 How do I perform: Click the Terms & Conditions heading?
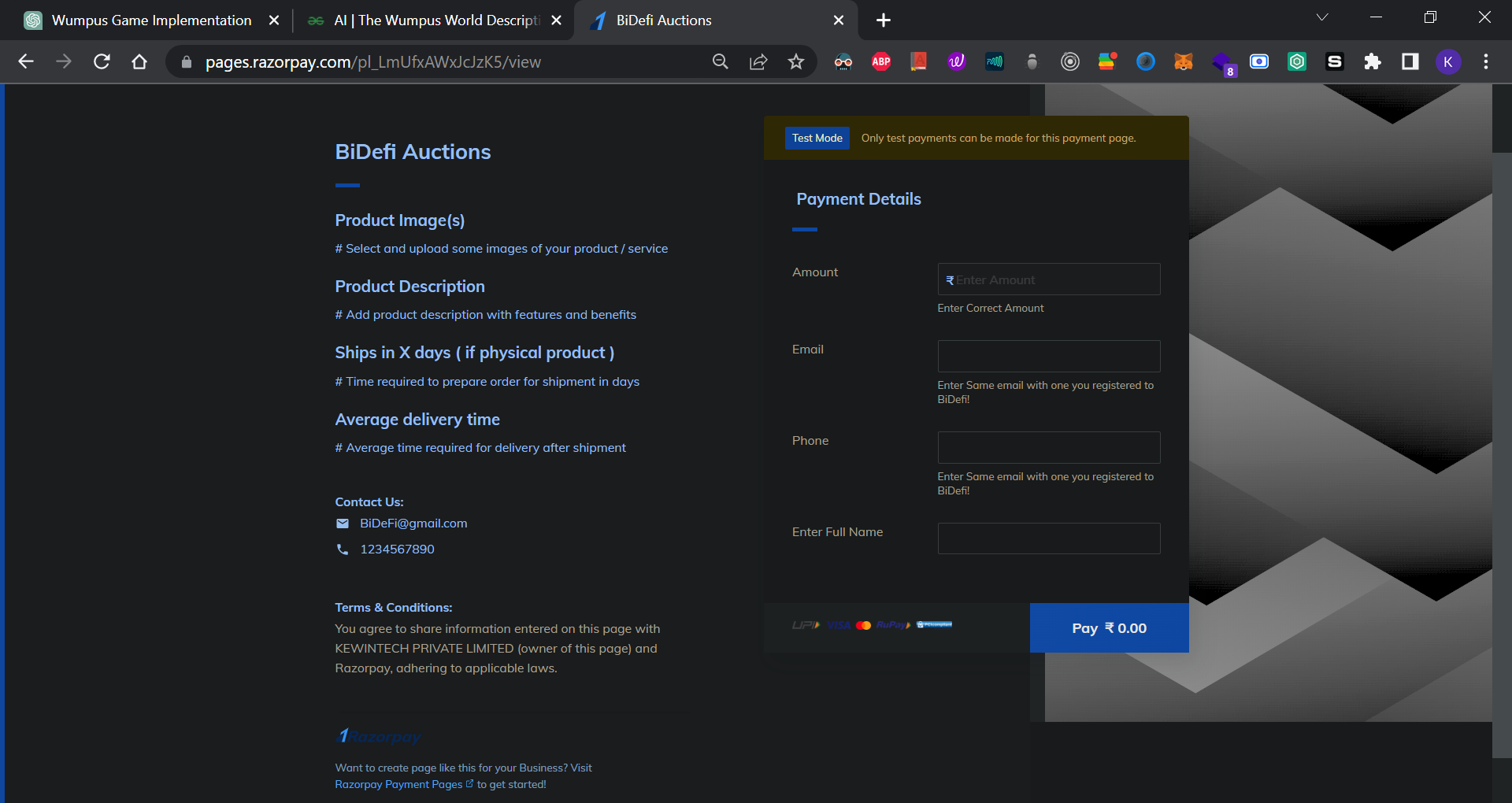[394, 608]
